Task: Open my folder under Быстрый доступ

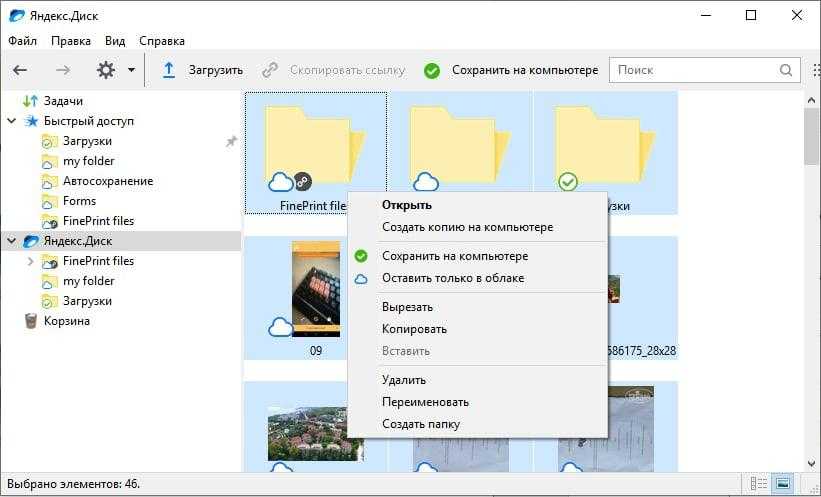Action: pyautogui.click(x=88, y=161)
